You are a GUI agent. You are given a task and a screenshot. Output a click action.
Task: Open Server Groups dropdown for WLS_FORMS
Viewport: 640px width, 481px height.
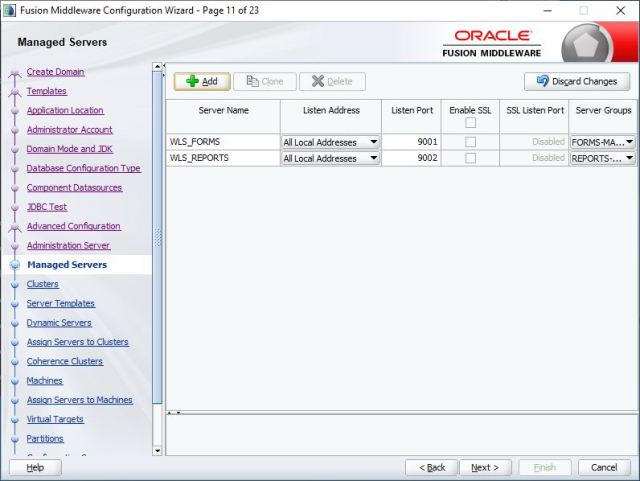[x=602, y=142]
